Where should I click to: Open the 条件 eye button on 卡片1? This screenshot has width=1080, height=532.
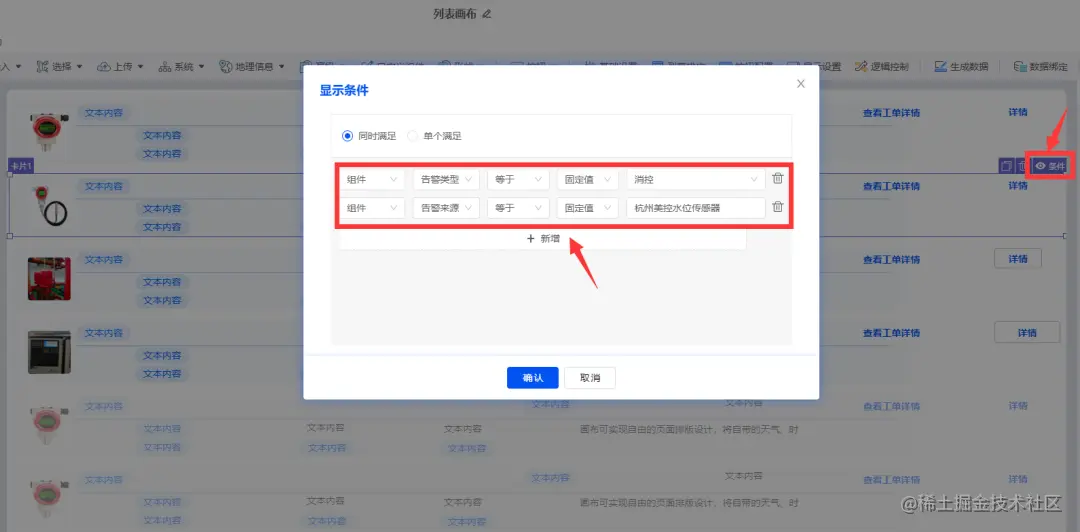point(1050,166)
